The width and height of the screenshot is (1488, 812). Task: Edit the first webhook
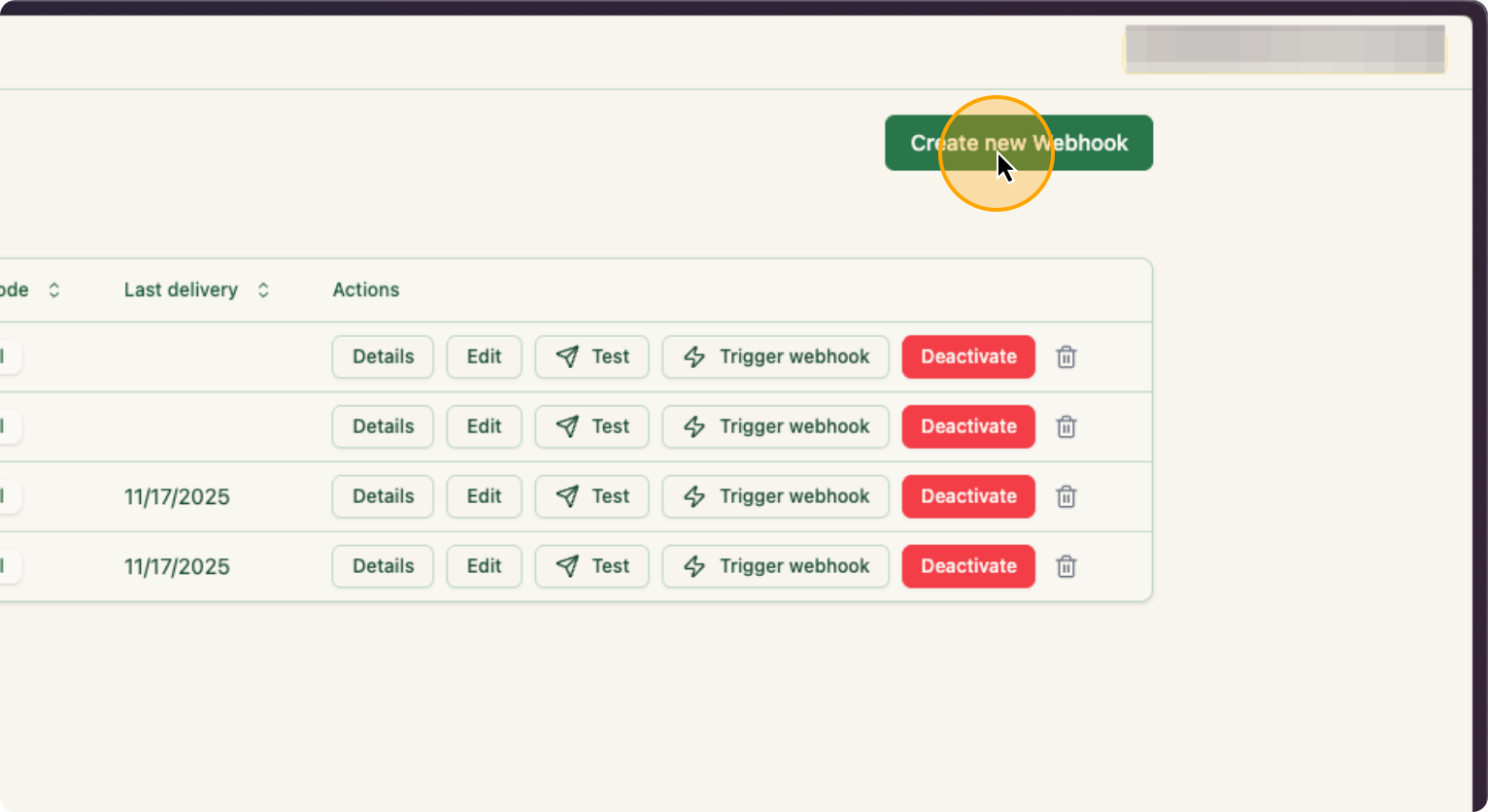[484, 356]
